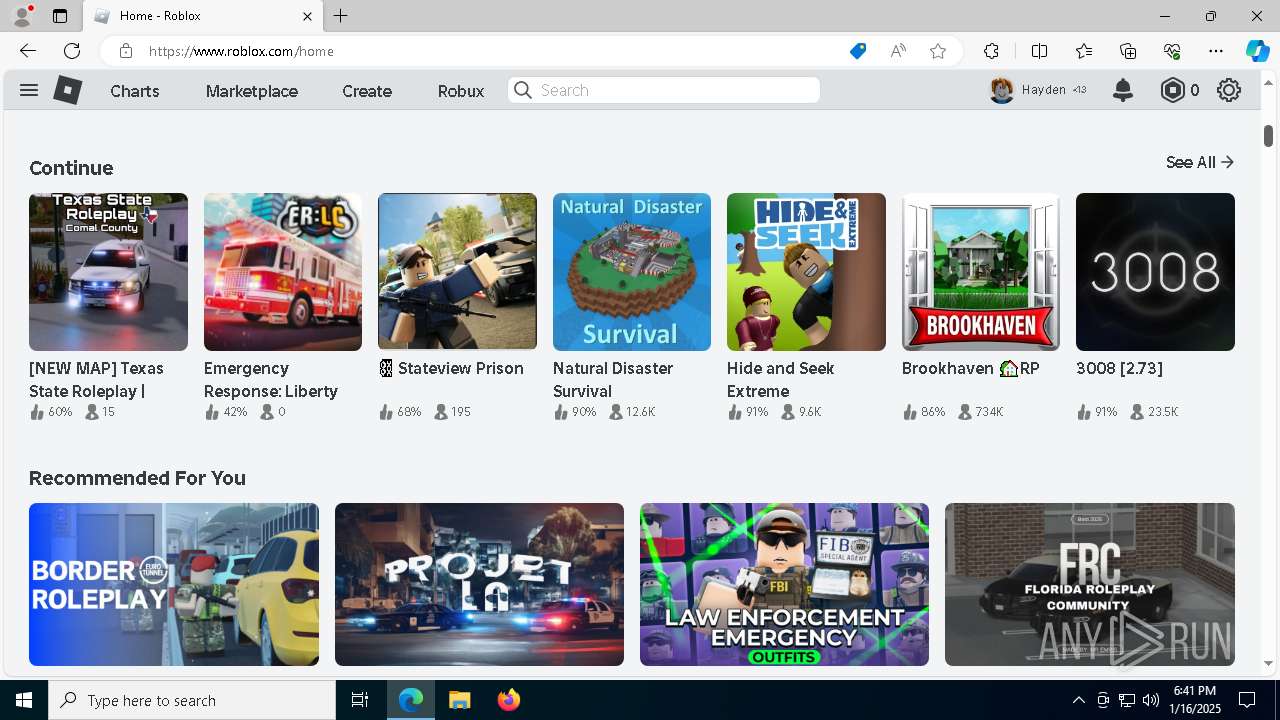
Task: Open the 6:41 PM clock calendar
Action: pyautogui.click(x=1194, y=700)
